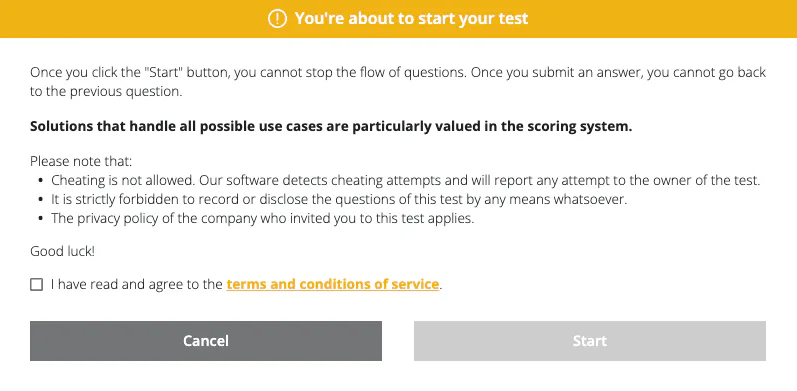Click the bold sentence about the scoring system
The width and height of the screenshot is (797, 391).
331,127
